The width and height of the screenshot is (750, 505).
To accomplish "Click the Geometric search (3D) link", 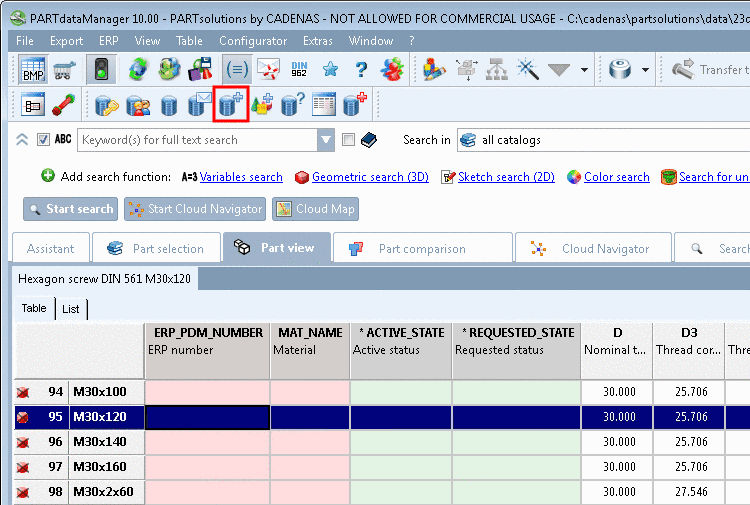I will [370, 177].
